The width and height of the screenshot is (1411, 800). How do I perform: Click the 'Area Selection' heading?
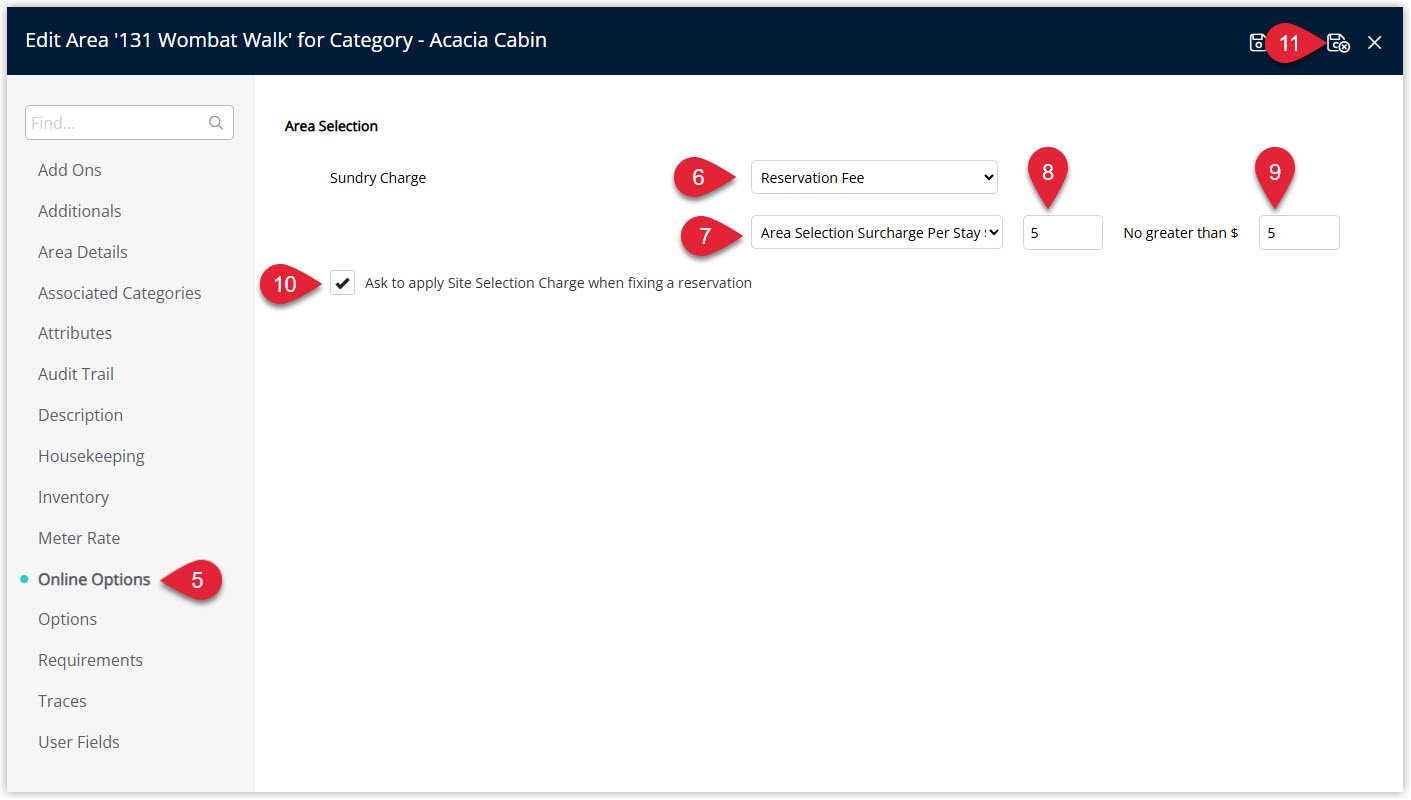point(331,126)
